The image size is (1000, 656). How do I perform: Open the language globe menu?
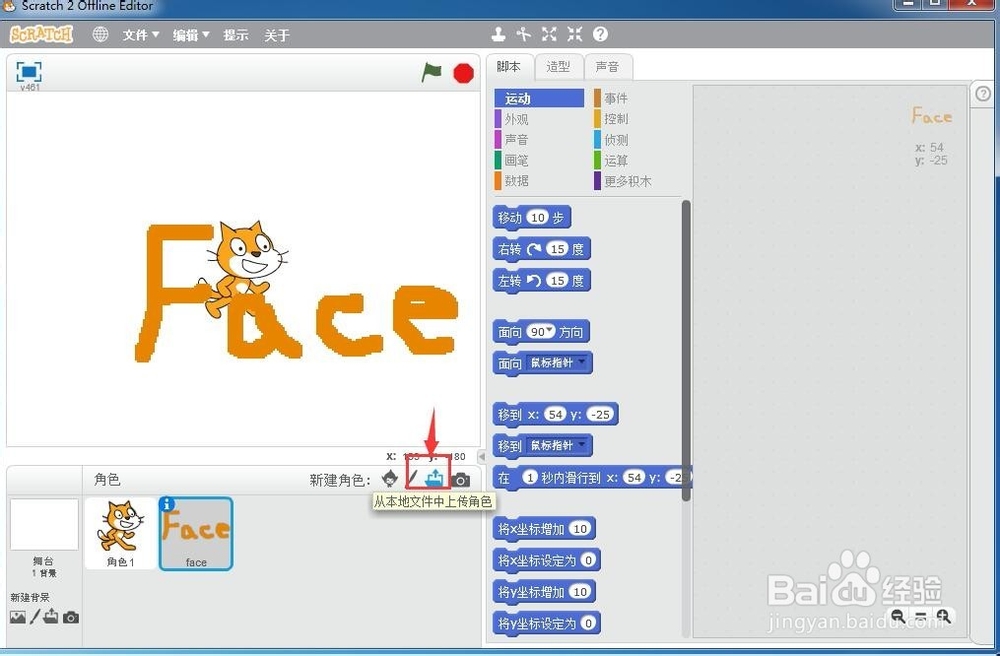coord(100,34)
